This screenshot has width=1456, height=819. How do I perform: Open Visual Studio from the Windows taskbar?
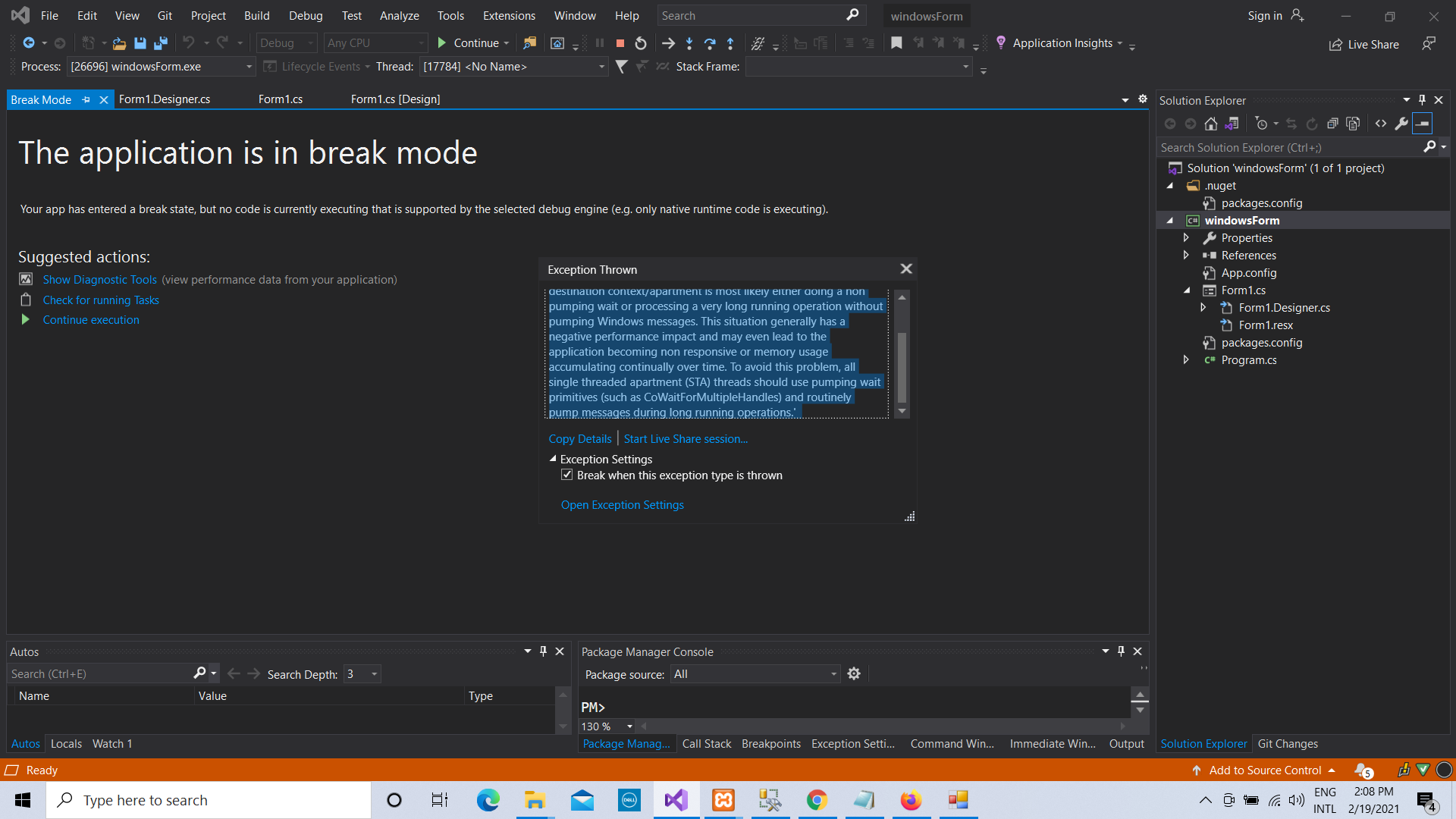click(676, 800)
